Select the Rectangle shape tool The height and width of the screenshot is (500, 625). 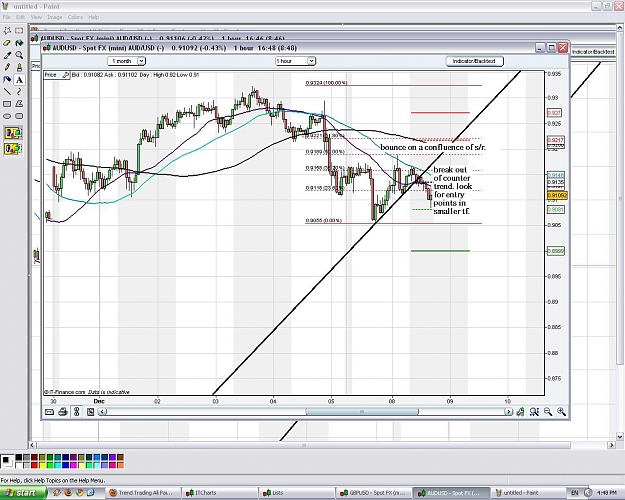point(7,104)
